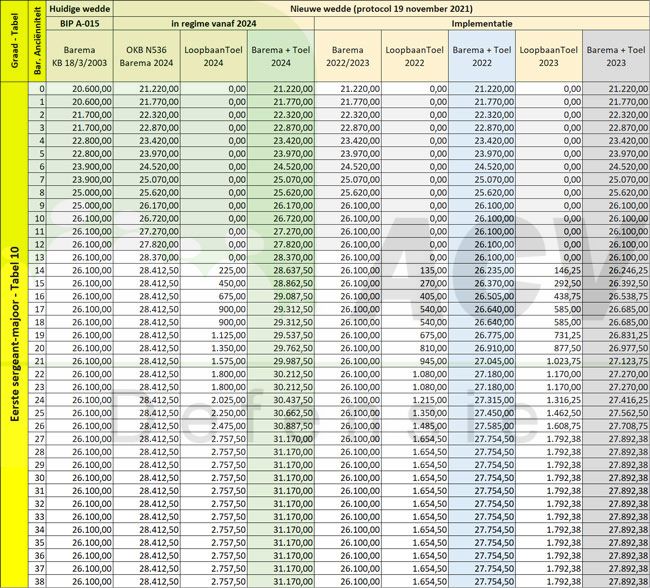650x588 pixels.
Task: Select the "Eerste sergeant-majoor - Tabel 10" side label
Action: click(x=15, y=335)
